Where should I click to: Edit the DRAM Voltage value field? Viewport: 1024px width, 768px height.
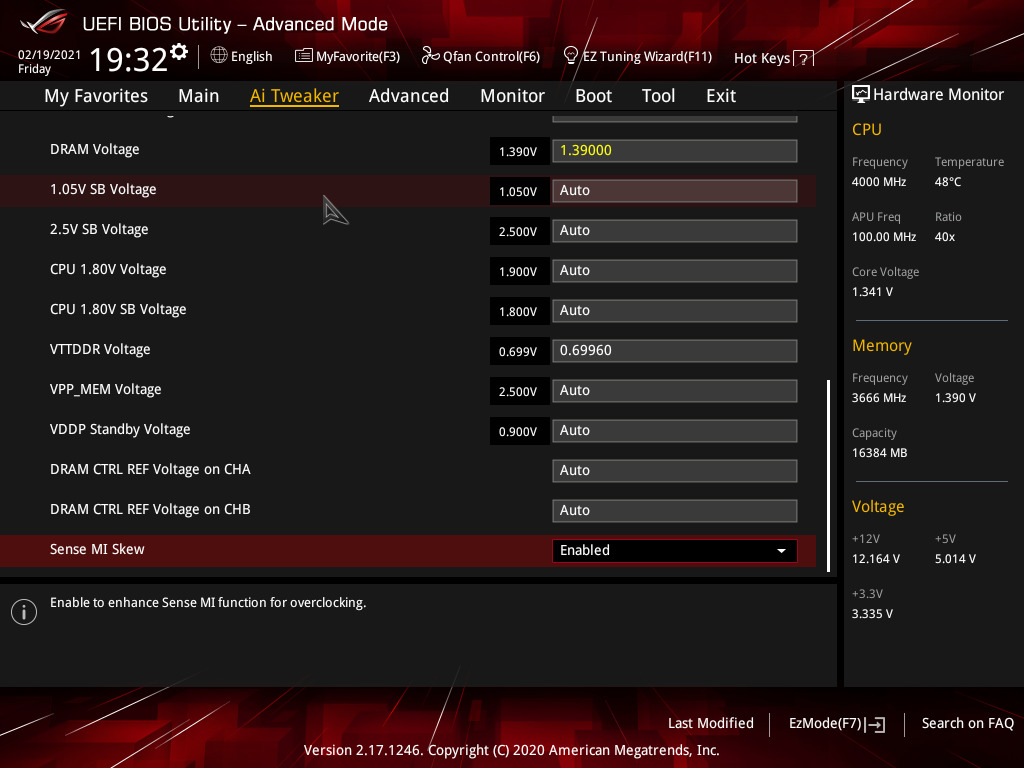675,151
